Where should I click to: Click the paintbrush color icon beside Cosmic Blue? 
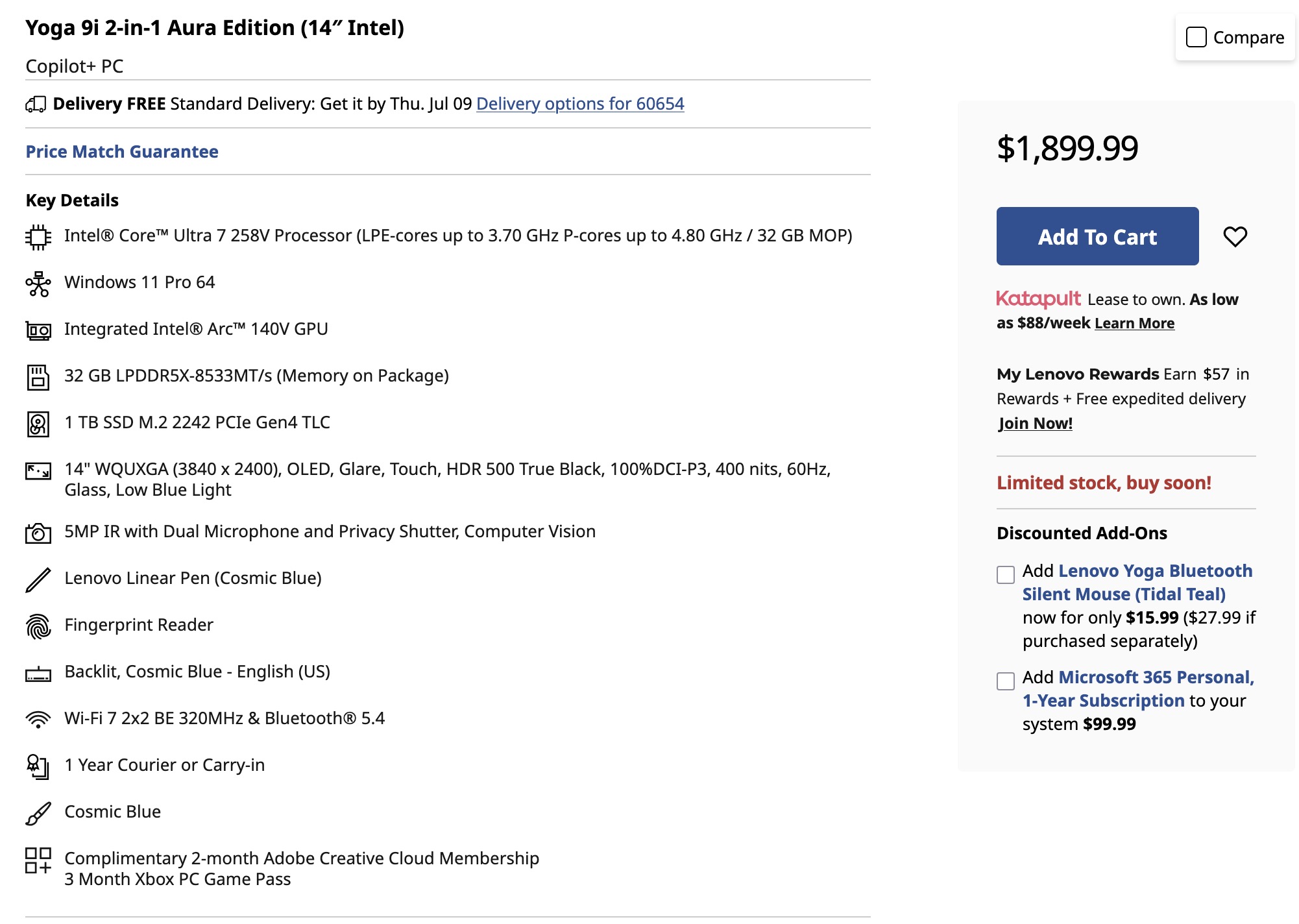[x=38, y=813]
